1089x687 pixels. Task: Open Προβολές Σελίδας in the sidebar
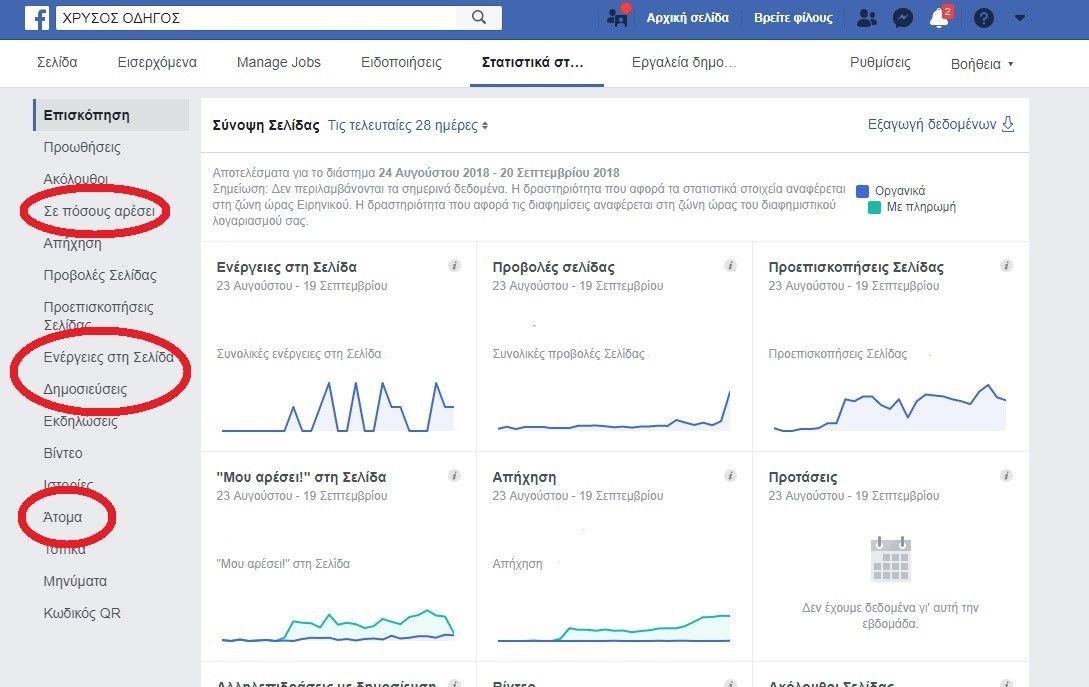click(100, 275)
